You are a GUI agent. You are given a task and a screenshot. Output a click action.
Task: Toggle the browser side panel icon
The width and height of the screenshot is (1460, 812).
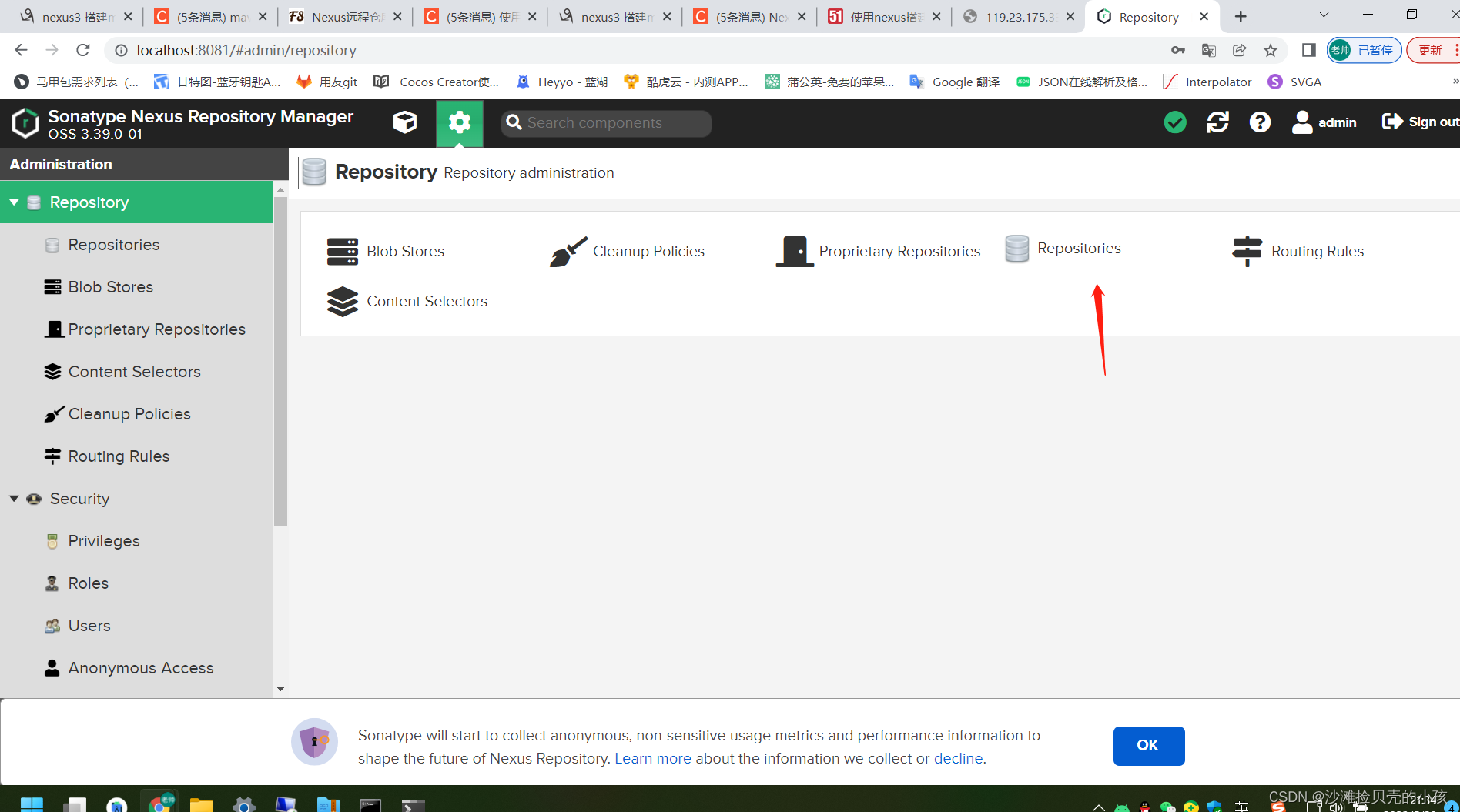(1308, 51)
